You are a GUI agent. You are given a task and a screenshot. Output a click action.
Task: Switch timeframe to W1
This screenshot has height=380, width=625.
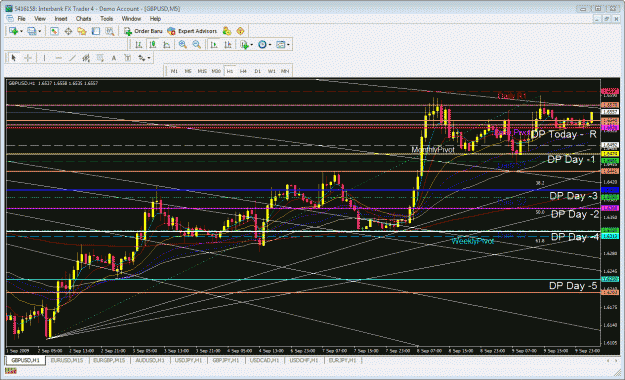(271, 71)
